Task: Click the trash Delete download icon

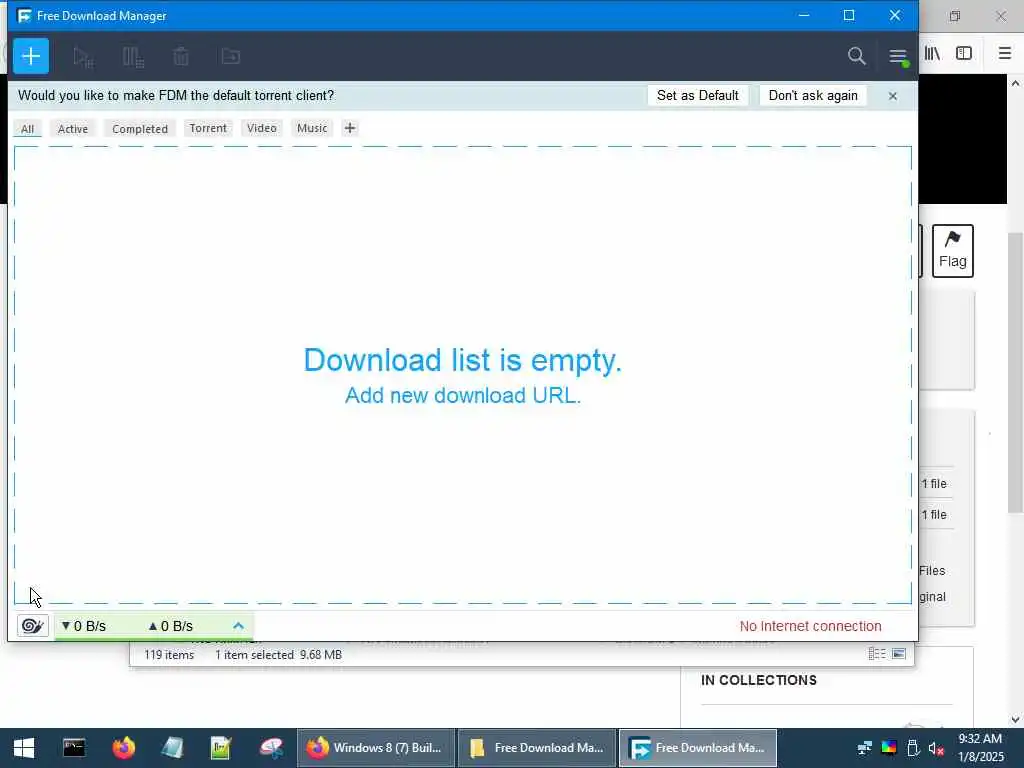Action: tap(181, 57)
